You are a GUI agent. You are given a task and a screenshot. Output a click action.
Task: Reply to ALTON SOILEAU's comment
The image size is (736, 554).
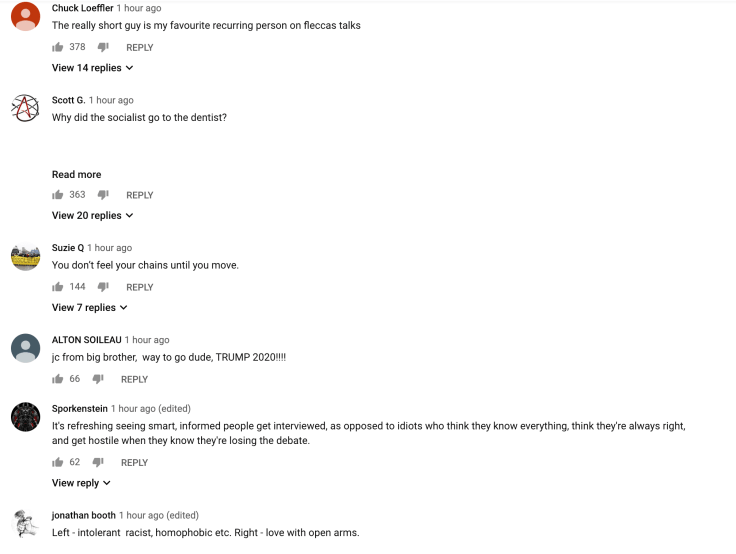134,379
